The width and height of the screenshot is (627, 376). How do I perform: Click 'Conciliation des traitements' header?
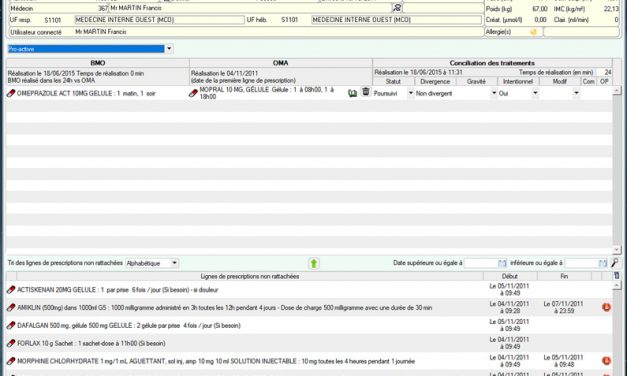[x=492, y=63]
